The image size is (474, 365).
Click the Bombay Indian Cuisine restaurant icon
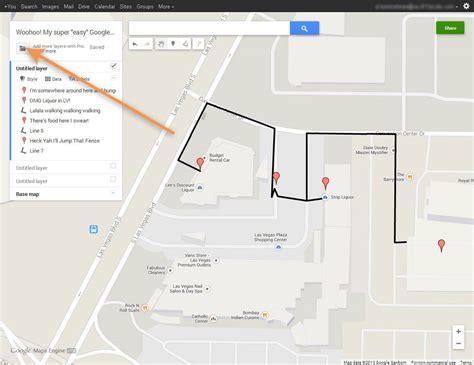click(265, 315)
